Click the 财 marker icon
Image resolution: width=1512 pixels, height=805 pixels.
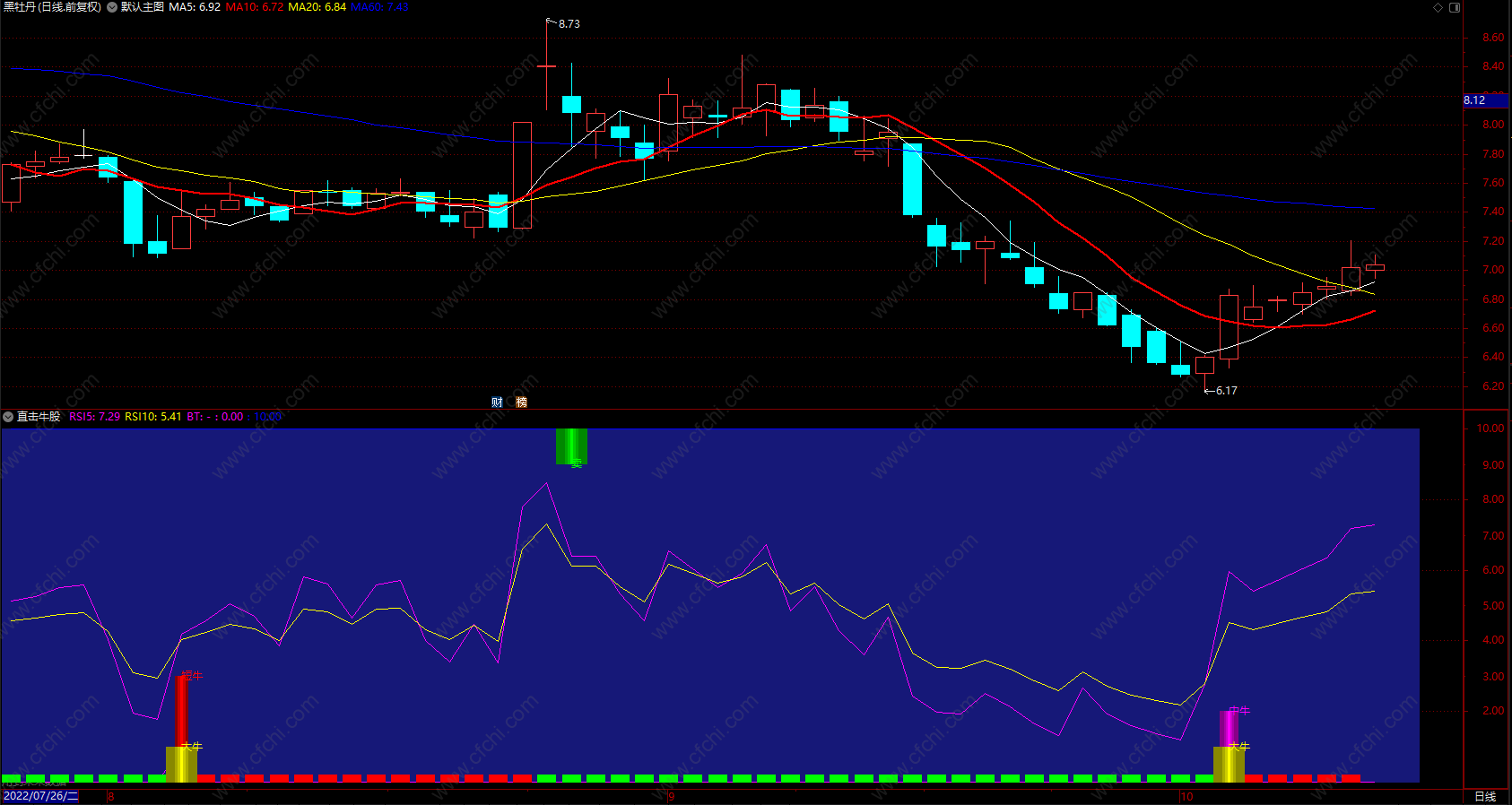[497, 402]
